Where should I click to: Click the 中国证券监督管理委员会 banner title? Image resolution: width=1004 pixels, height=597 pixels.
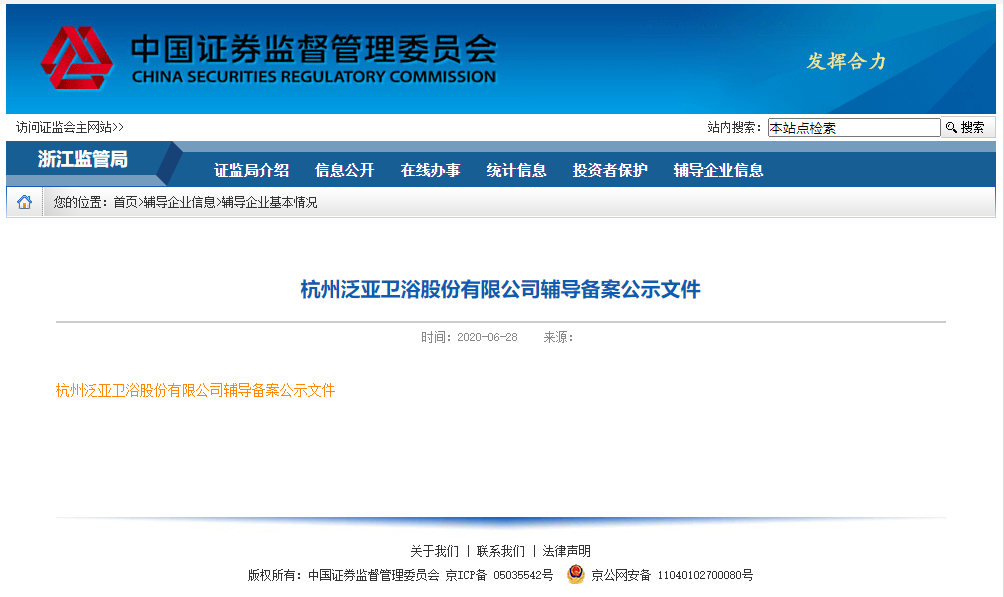314,49
